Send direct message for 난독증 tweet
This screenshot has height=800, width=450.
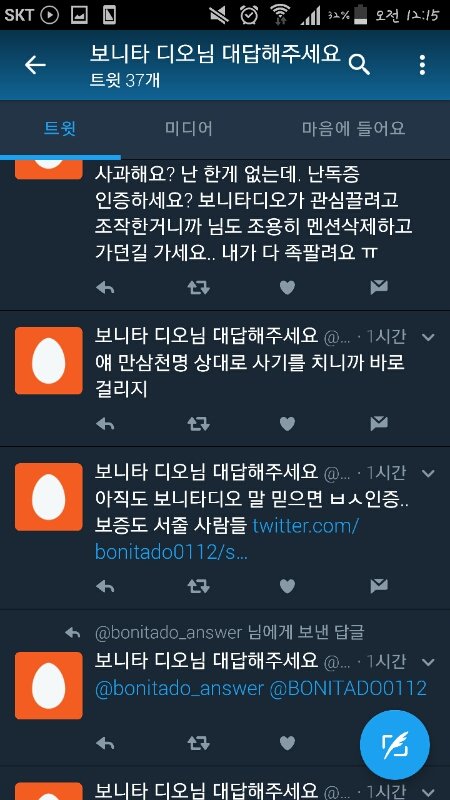[x=379, y=288]
